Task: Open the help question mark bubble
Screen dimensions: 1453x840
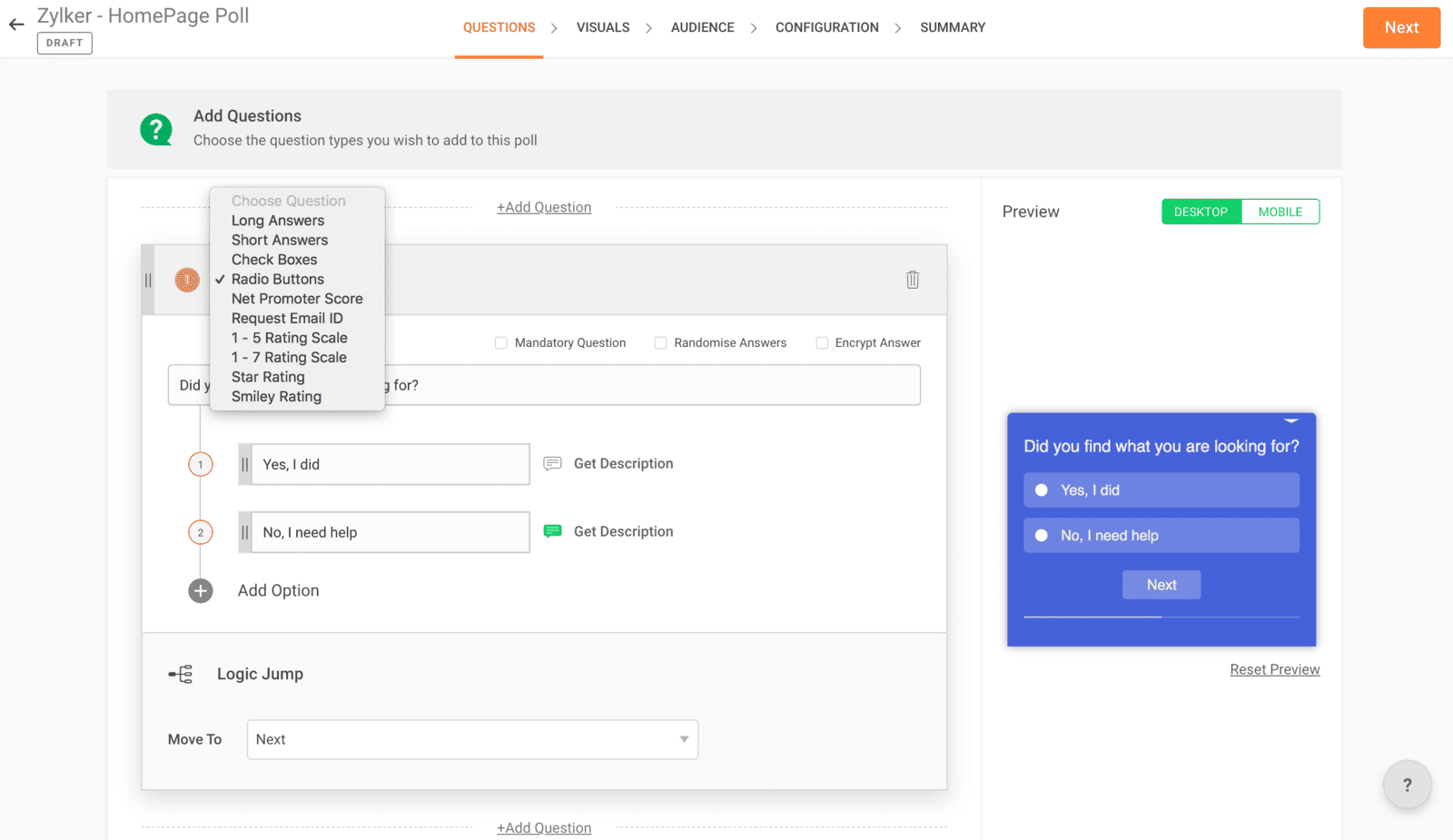Action: pos(1407,785)
